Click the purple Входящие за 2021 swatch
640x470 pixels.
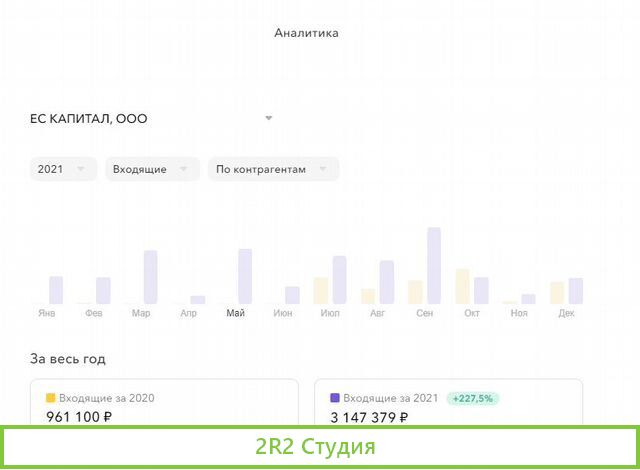pos(335,398)
